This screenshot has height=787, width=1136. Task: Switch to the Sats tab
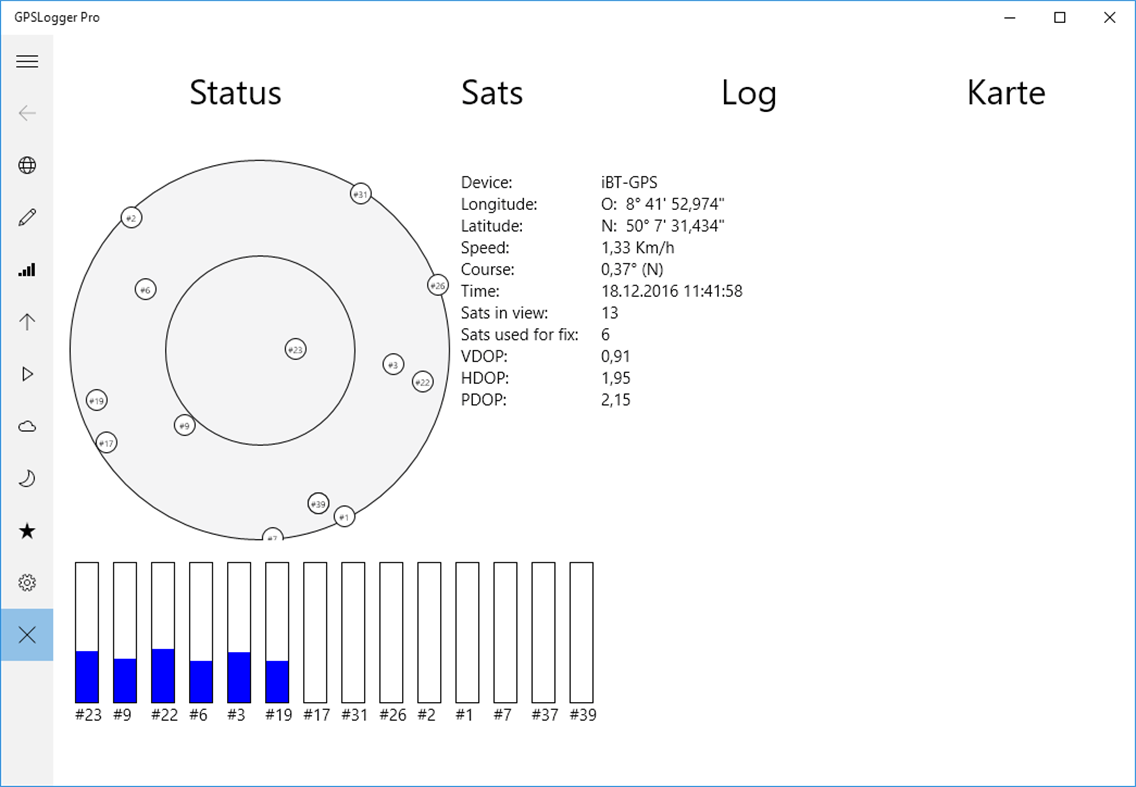coord(491,92)
